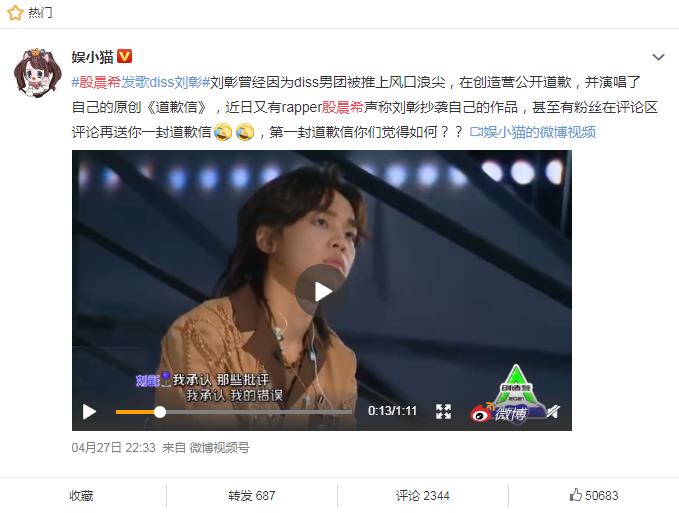
Task: Enter fullscreen with the expand icon
Action: coord(443,411)
